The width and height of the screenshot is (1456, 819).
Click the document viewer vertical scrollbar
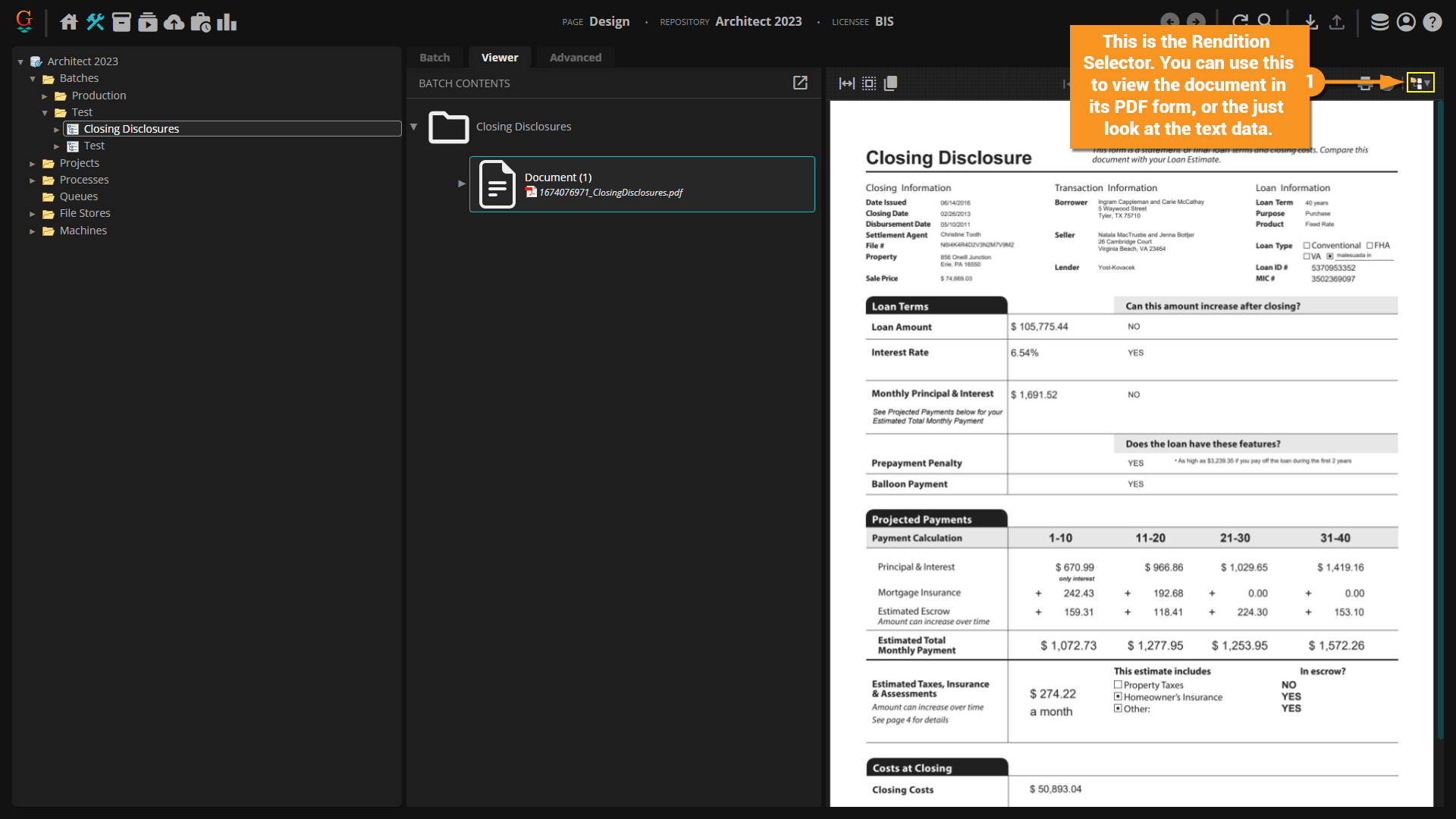click(1440, 417)
